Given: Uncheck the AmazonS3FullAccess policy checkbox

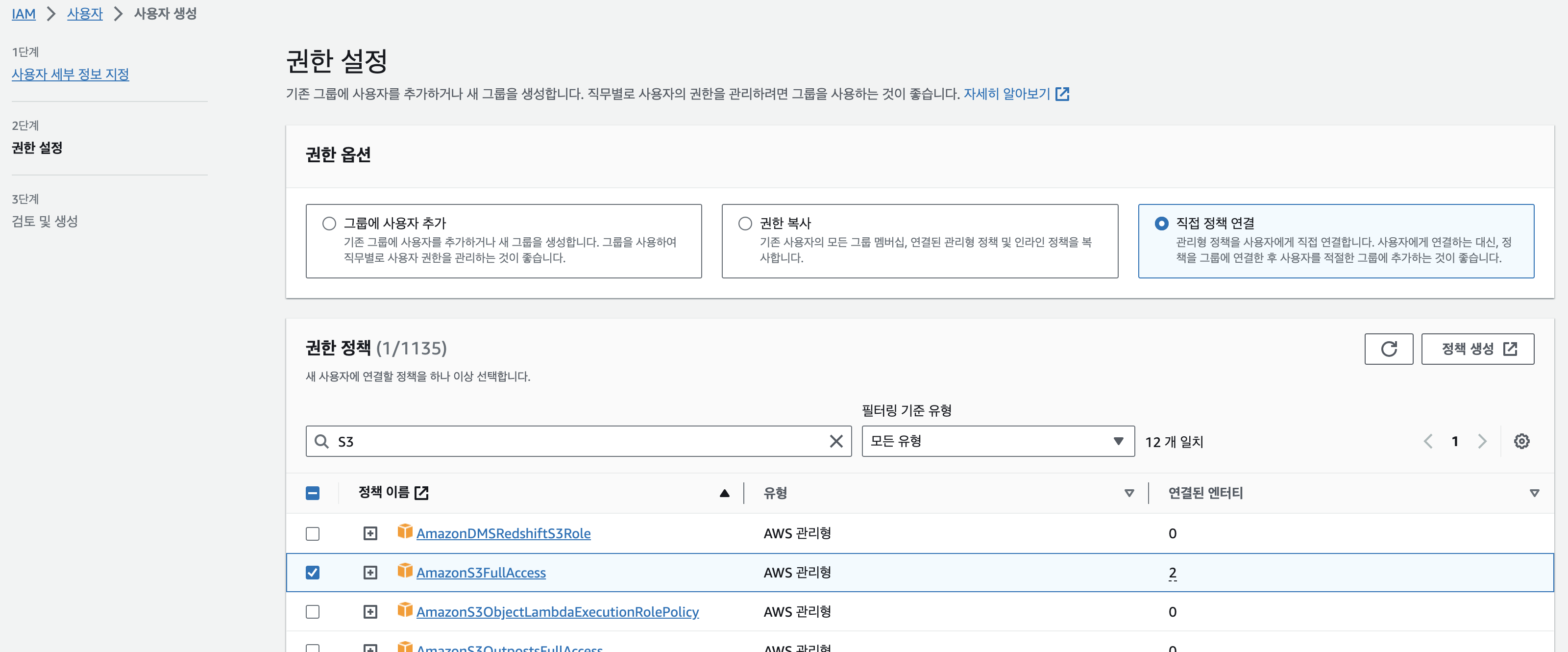Looking at the screenshot, I should (x=312, y=572).
